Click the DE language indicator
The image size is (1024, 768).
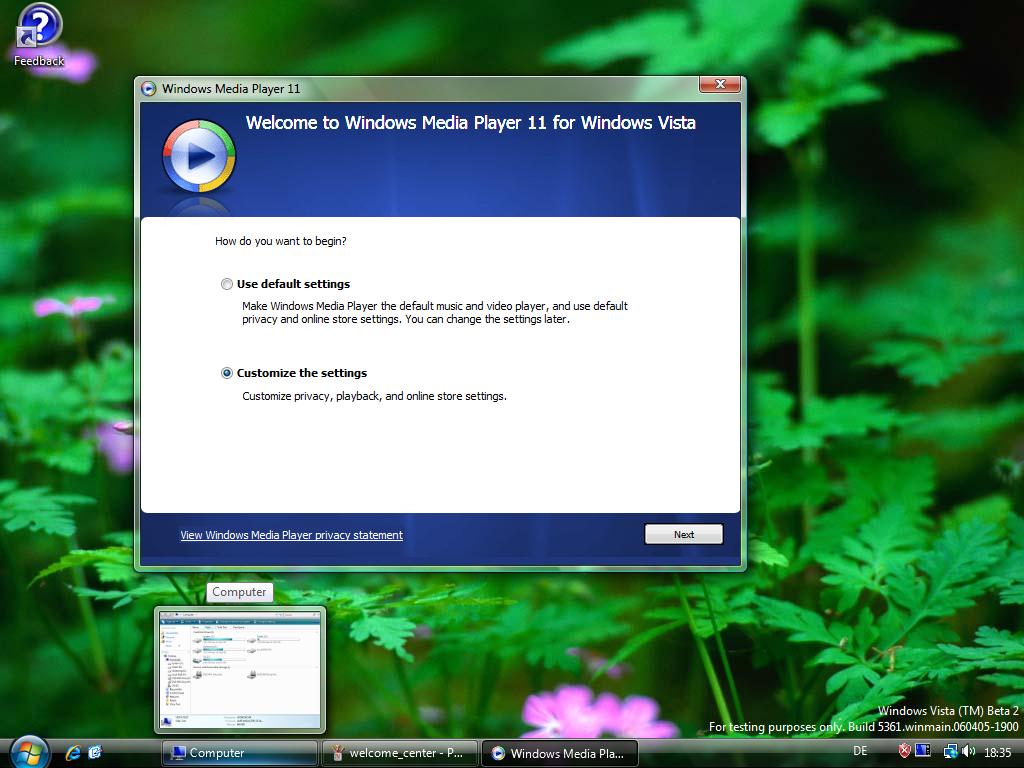pyautogui.click(x=860, y=751)
